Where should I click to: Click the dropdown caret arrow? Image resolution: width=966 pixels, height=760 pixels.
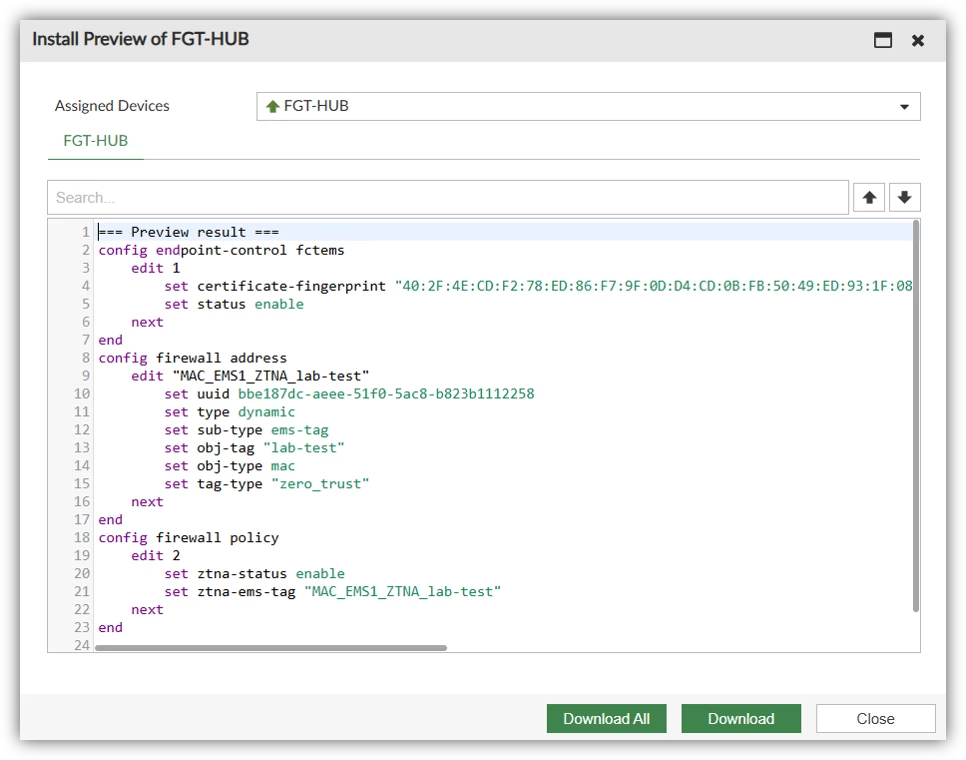click(904, 107)
